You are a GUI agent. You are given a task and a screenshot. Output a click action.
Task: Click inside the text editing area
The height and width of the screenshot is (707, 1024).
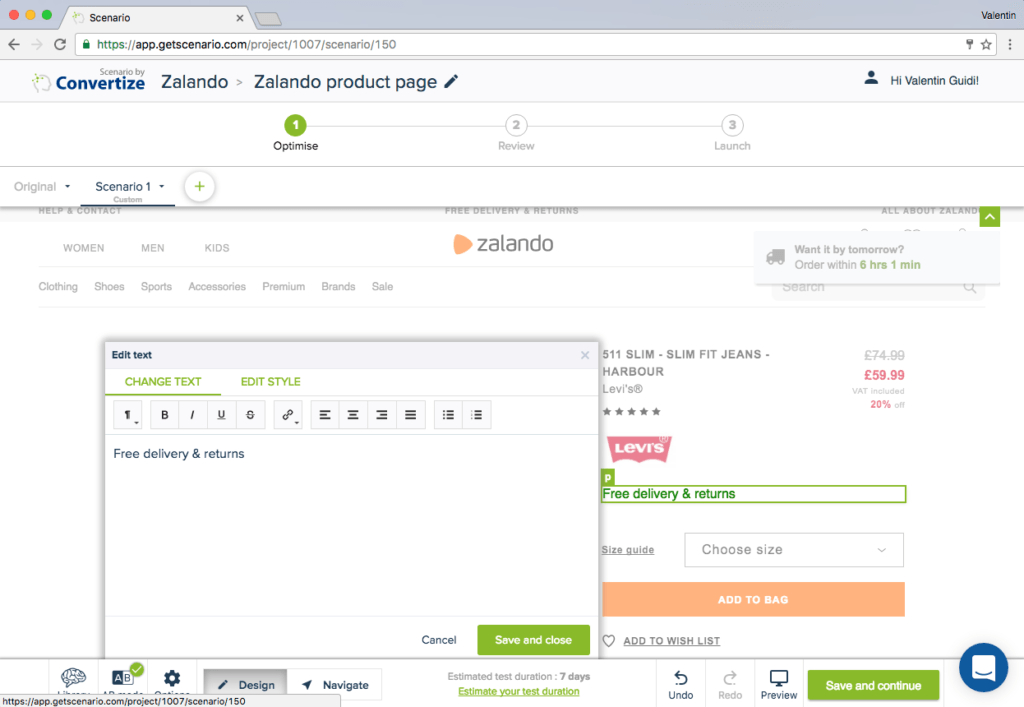point(351,526)
